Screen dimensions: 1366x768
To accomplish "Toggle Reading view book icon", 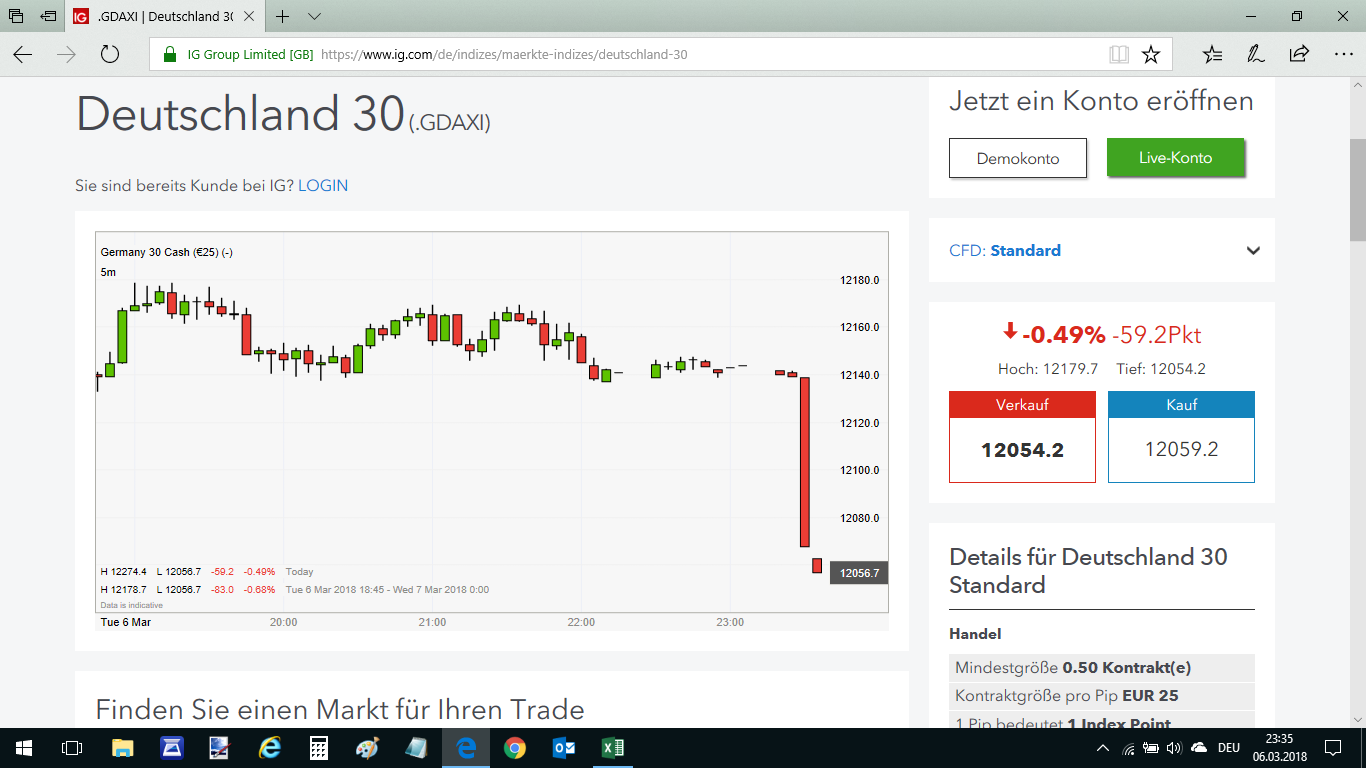I will 1119,55.
